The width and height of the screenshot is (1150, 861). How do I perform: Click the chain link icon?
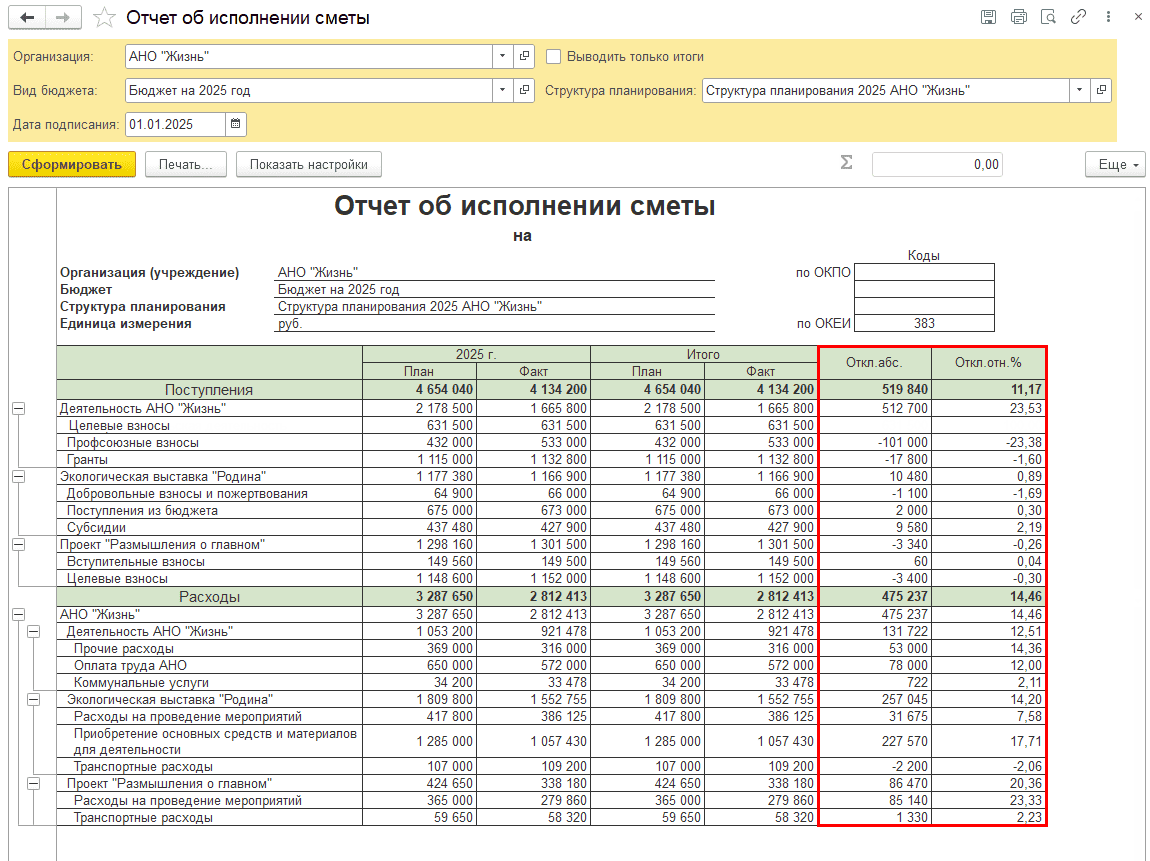point(1078,17)
